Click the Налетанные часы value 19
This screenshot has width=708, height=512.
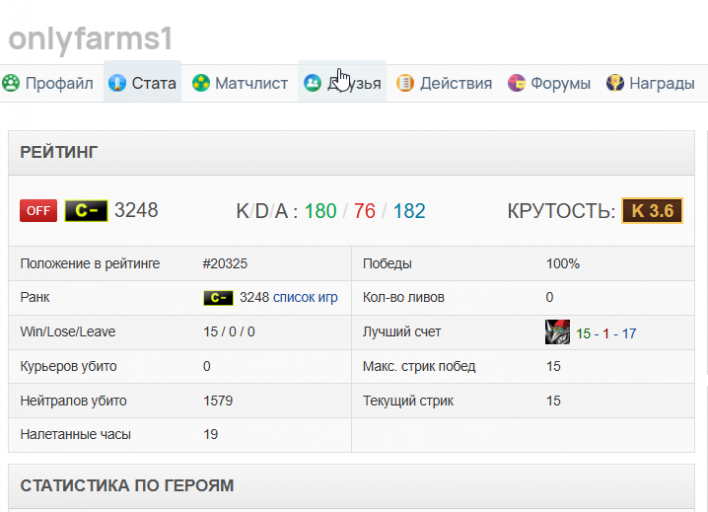click(210, 434)
